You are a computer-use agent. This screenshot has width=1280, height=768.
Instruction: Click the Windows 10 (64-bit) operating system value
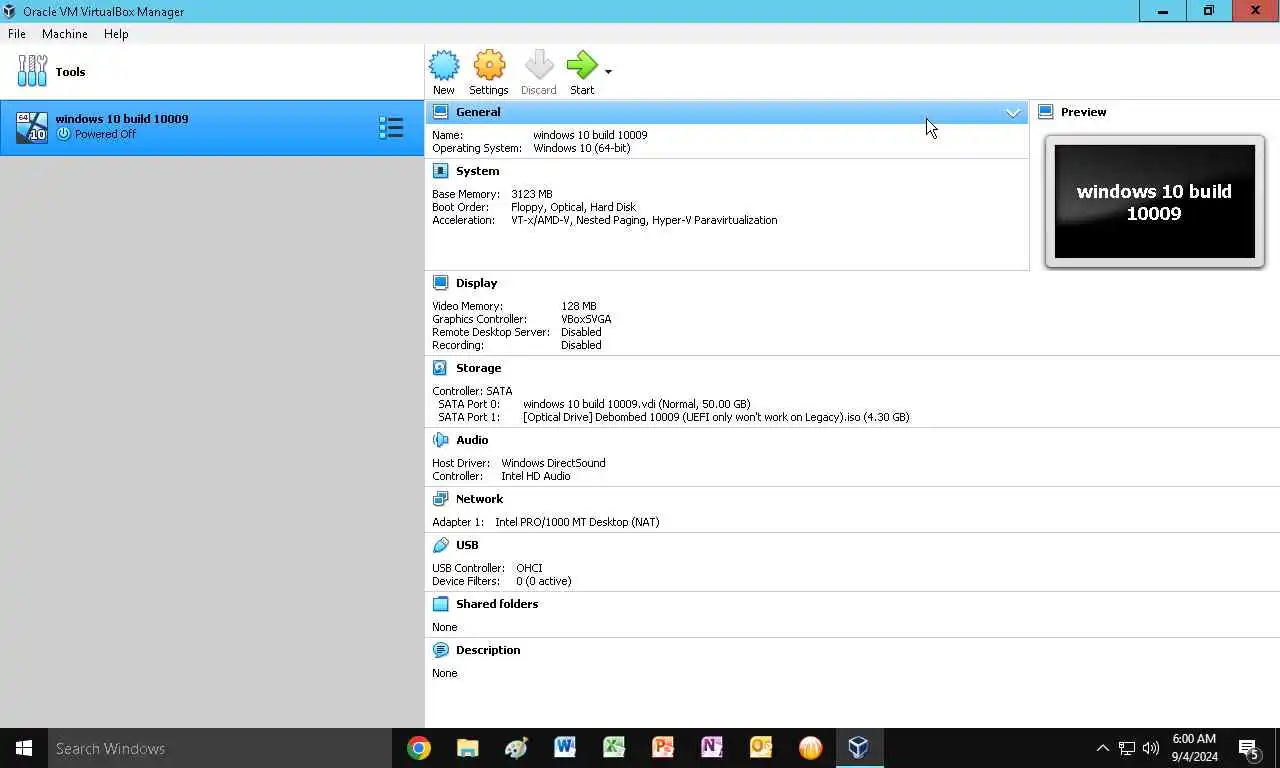pos(581,148)
